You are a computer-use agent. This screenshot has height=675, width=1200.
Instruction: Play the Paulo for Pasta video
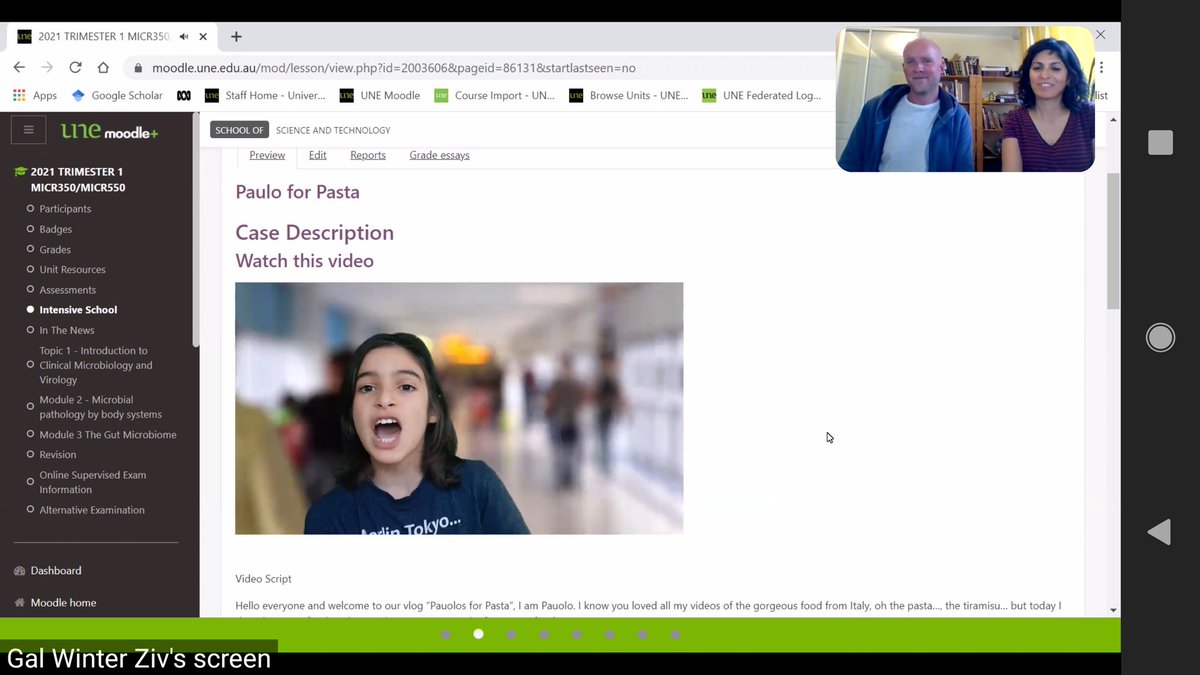click(x=459, y=408)
